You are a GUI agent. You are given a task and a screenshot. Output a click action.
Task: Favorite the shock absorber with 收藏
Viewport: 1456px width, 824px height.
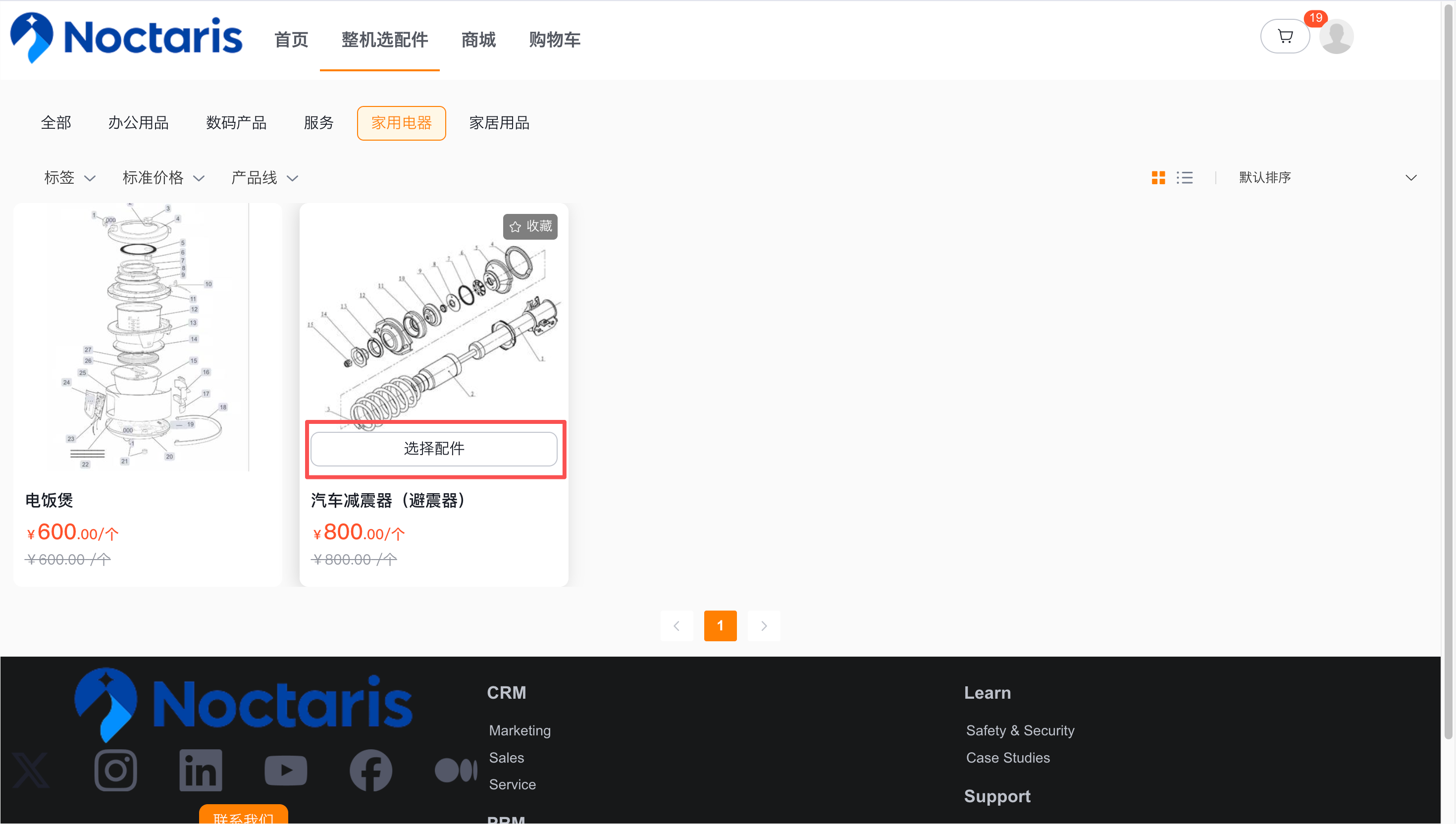pos(530,226)
